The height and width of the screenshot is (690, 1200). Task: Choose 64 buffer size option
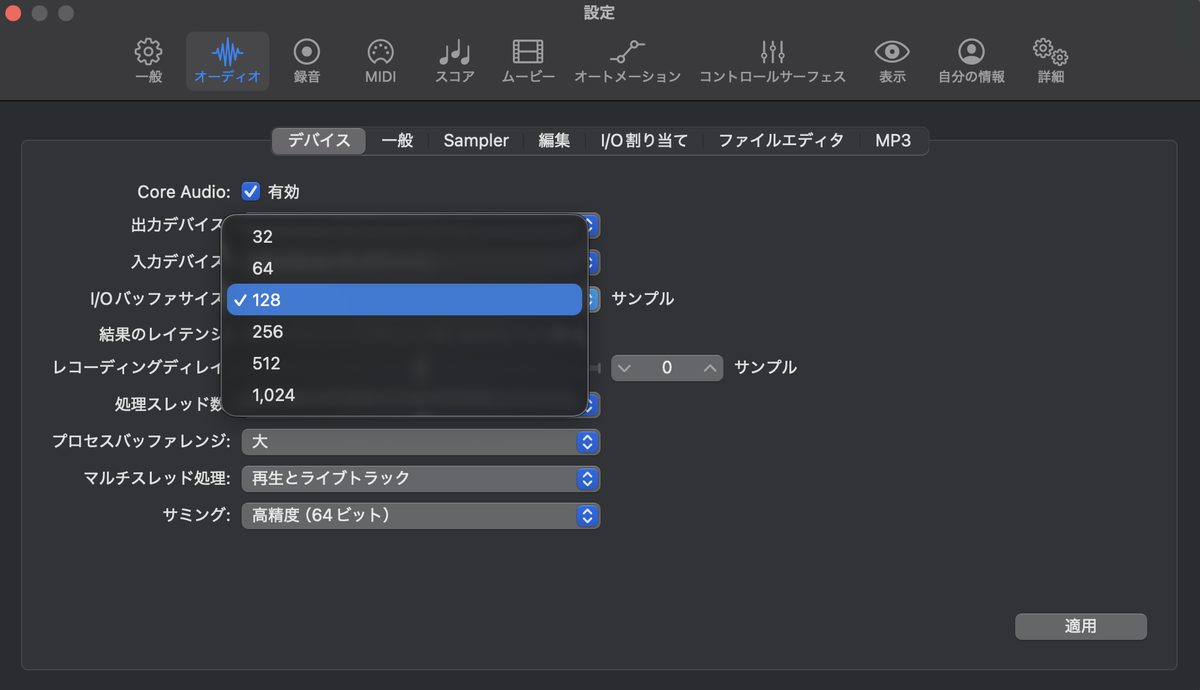pos(404,268)
